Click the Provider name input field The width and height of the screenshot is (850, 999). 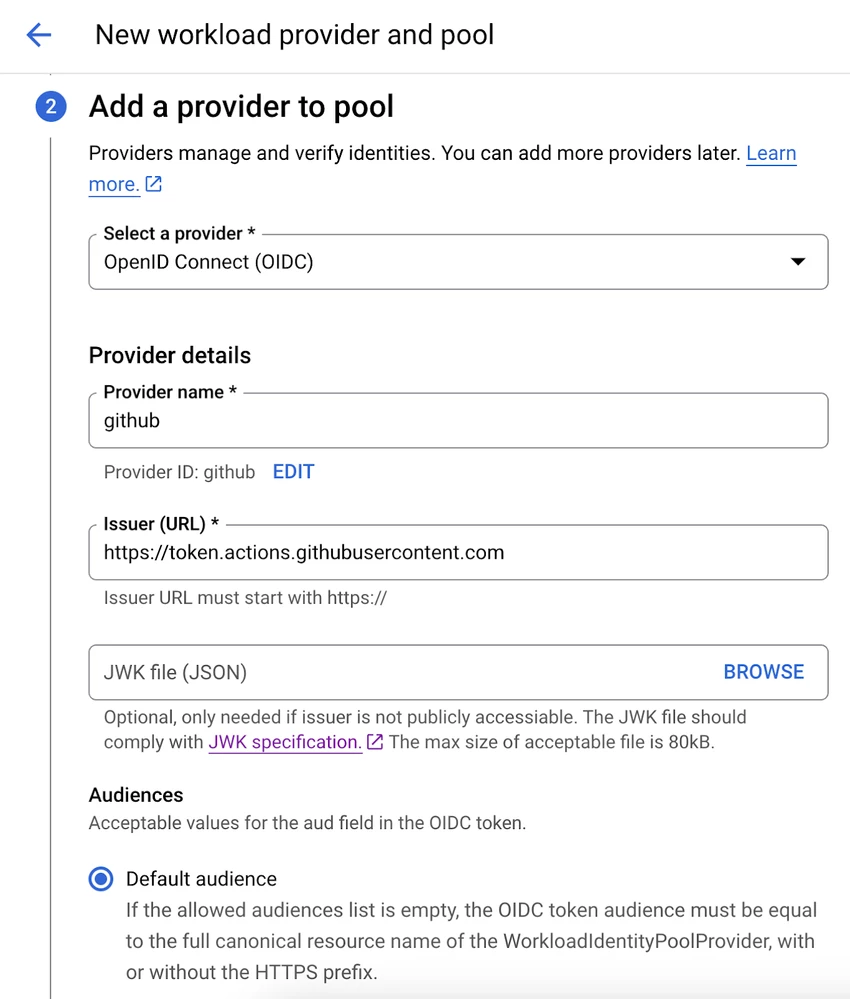point(458,421)
